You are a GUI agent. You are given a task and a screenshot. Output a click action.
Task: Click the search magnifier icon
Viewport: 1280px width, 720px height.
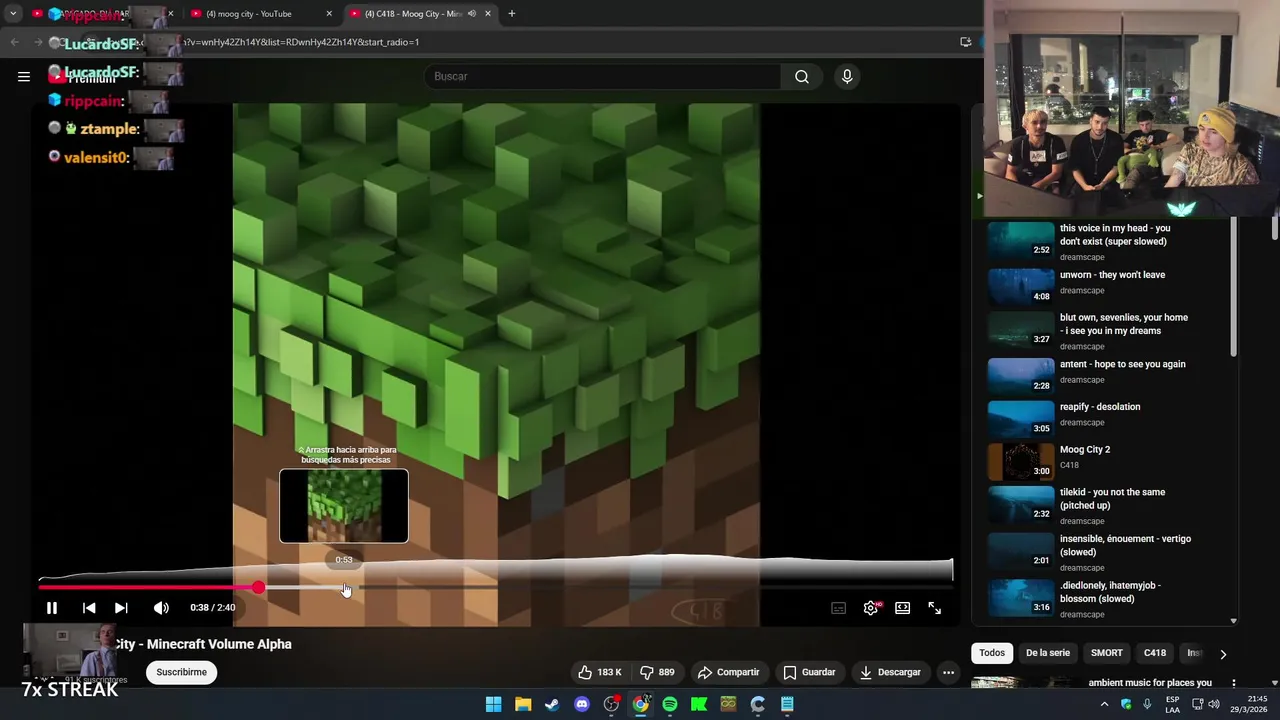click(x=802, y=76)
